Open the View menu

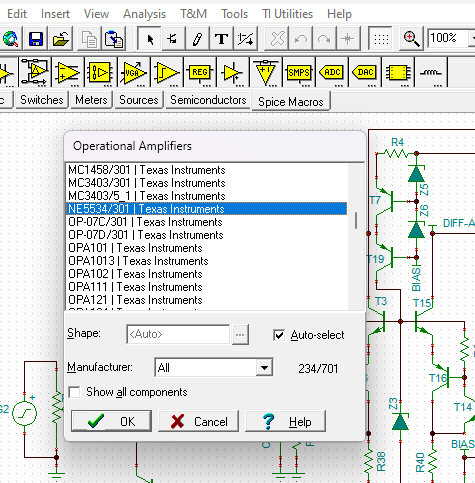click(x=96, y=14)
